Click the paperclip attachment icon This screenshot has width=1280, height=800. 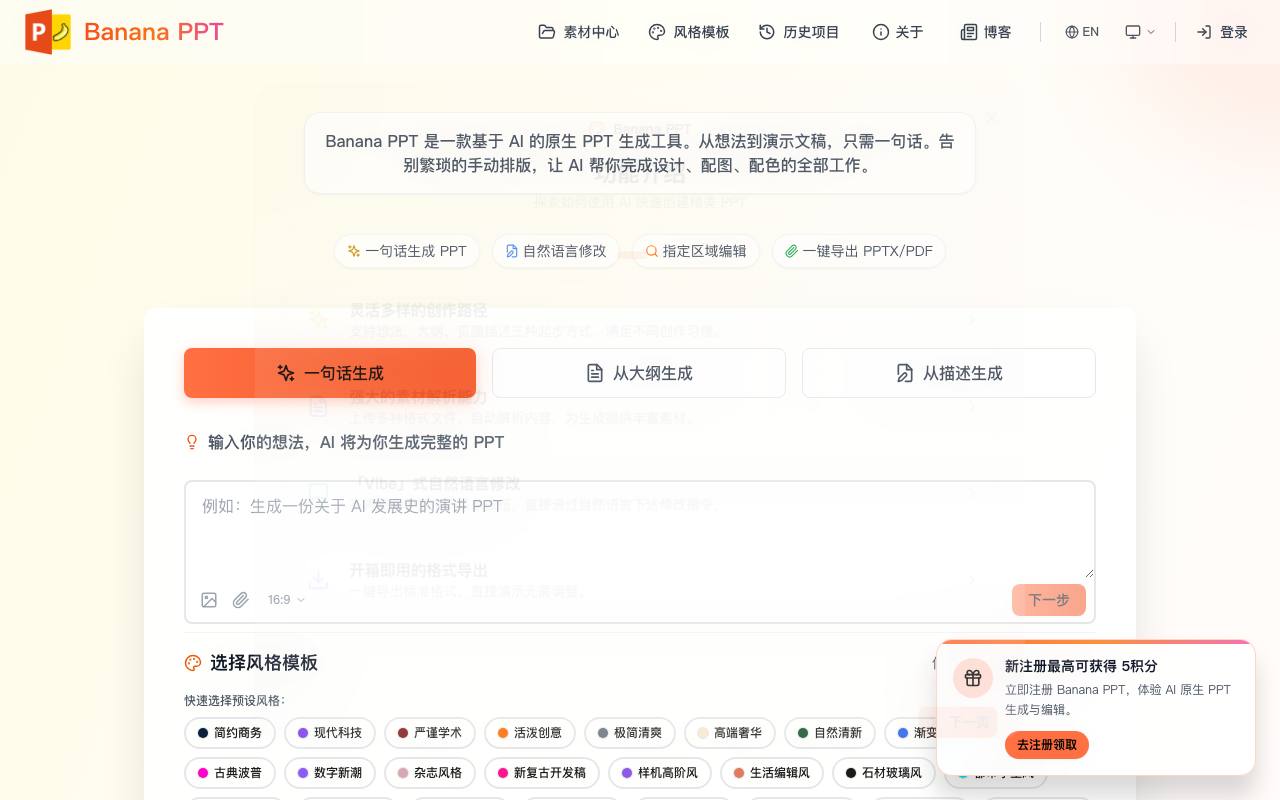tap(241, 600)
